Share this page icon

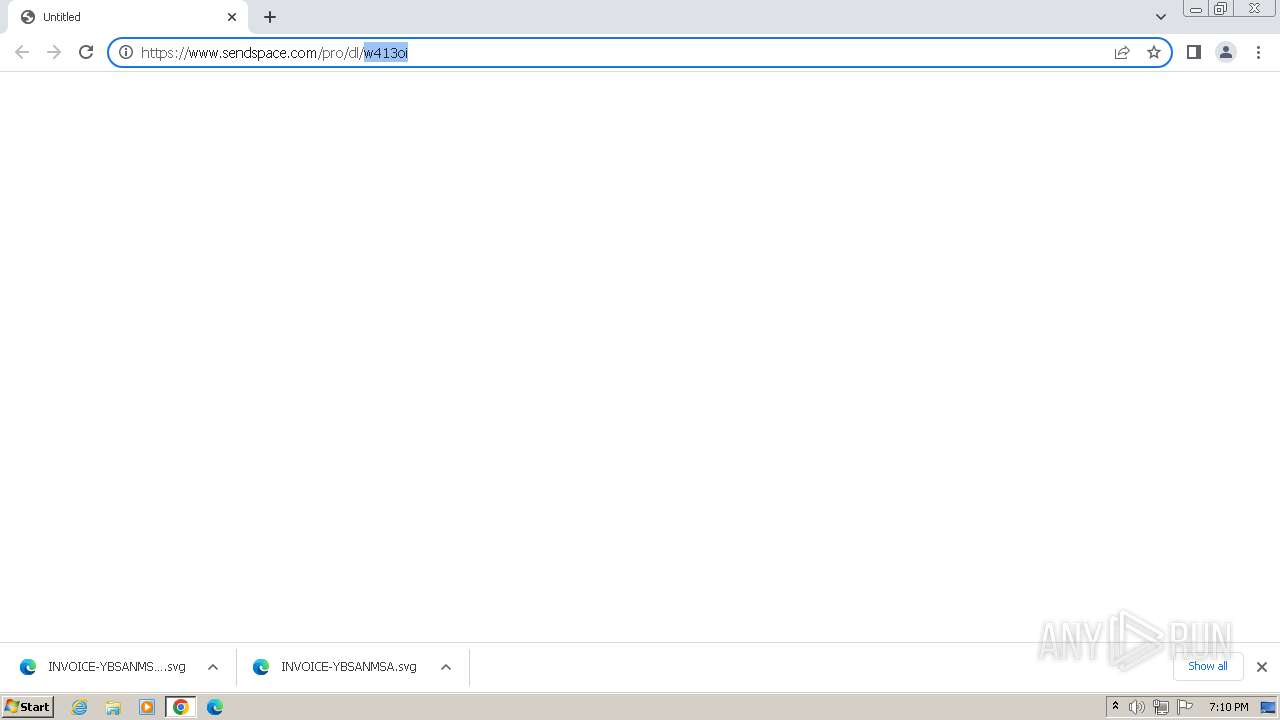(1122, 52)
